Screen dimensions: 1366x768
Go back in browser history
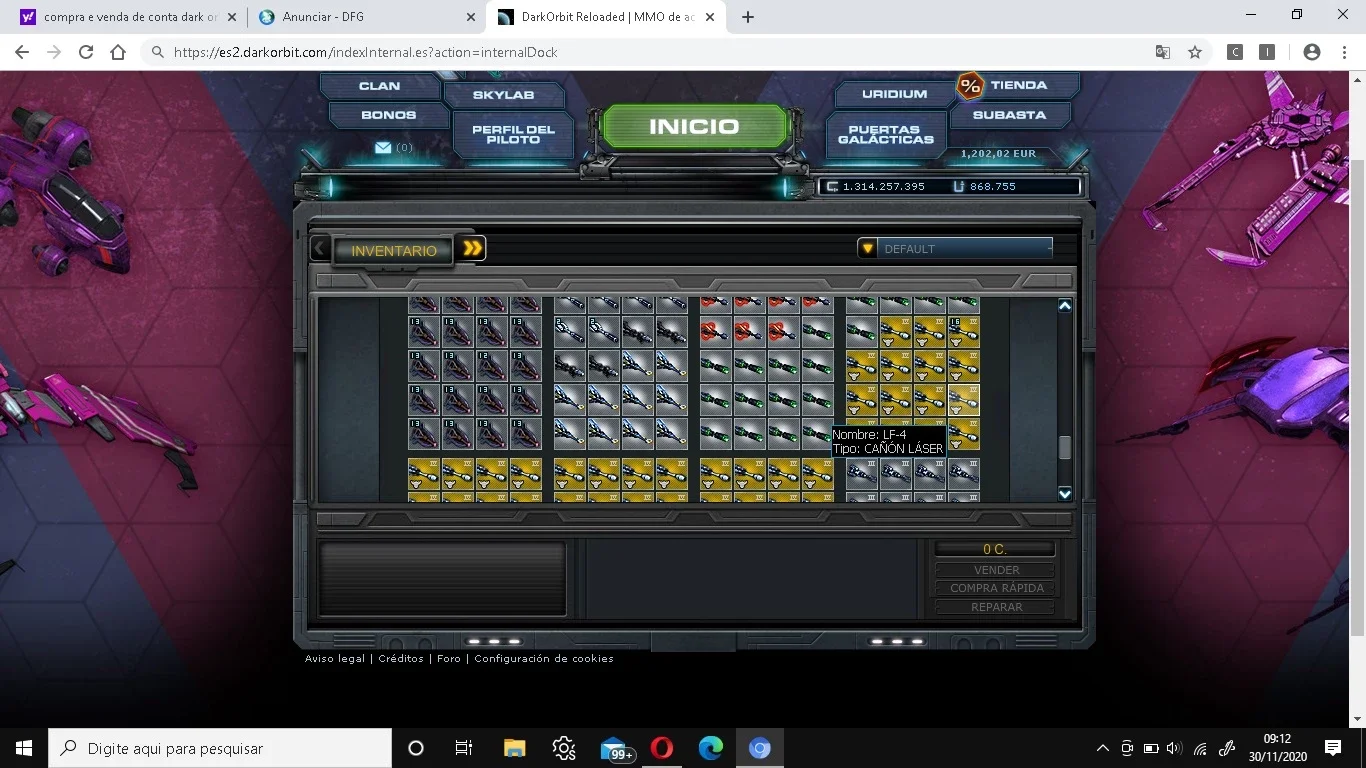point(22,52)
